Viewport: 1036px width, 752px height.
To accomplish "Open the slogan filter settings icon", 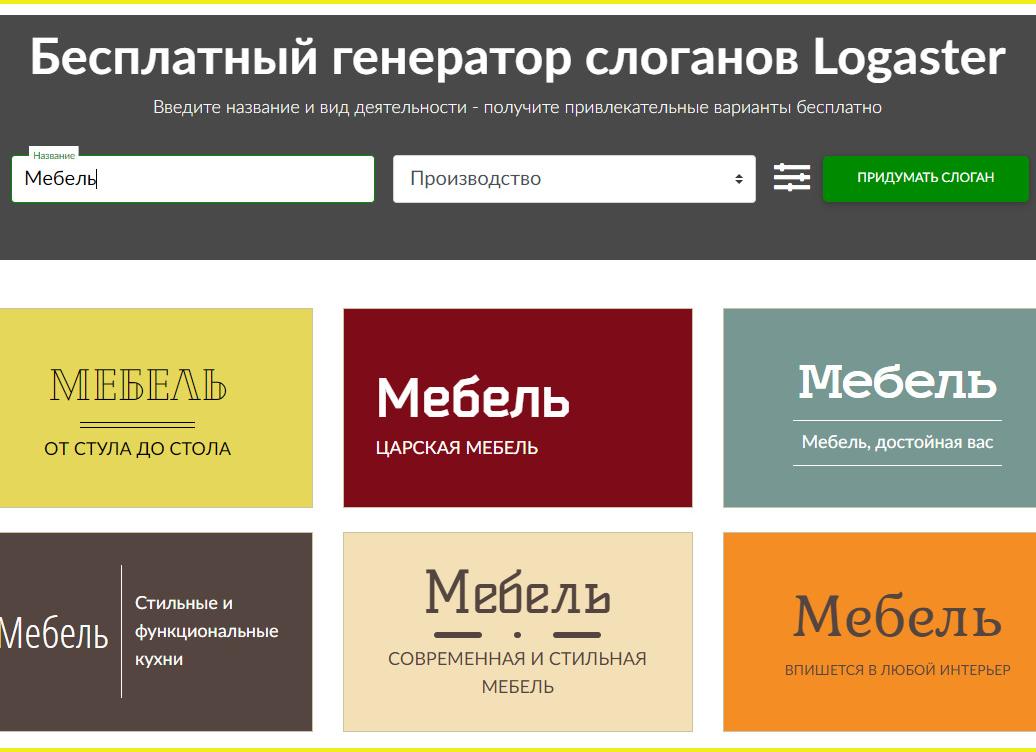I will pyautogui.click(x=792, y=178).
